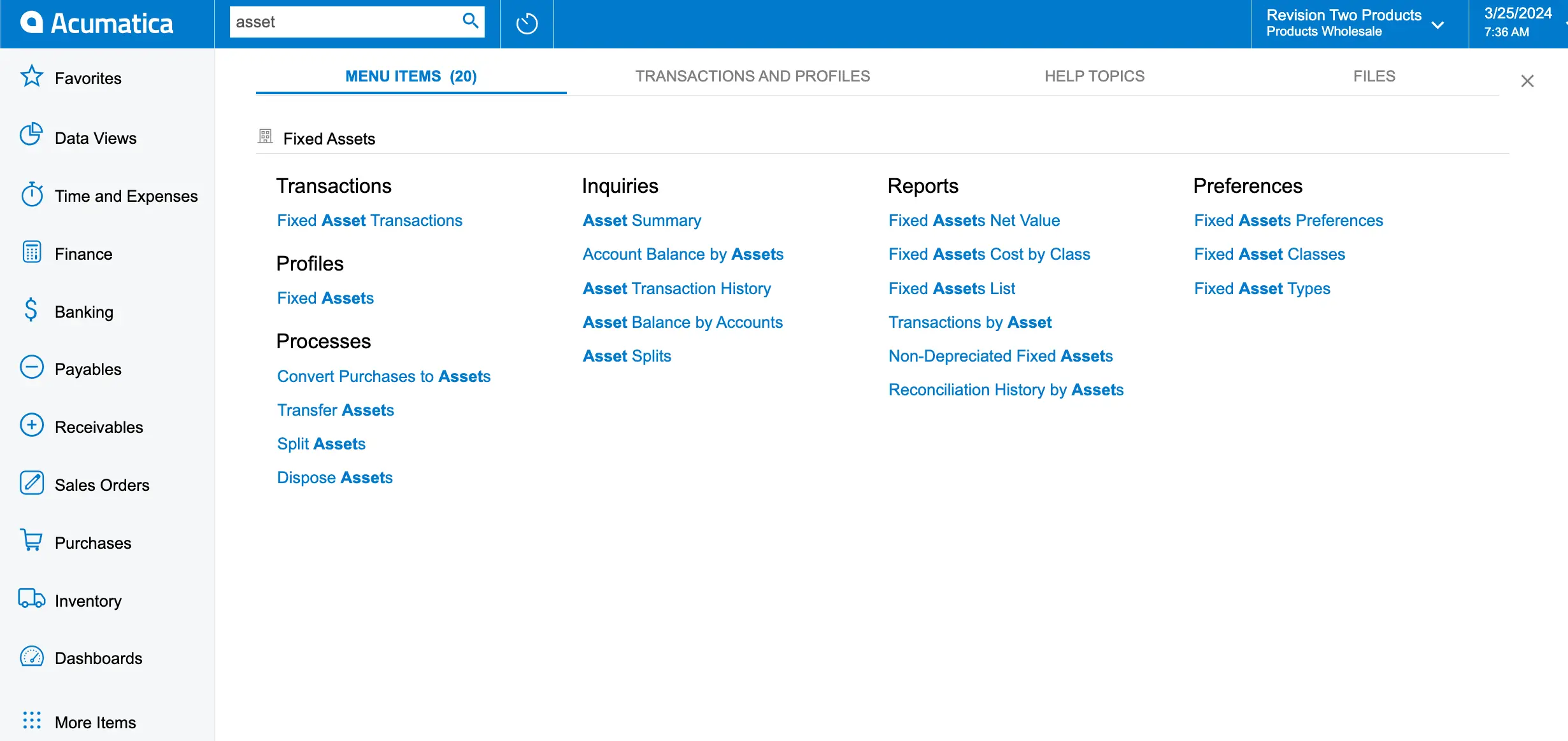The height and width of the screenshot is (741, 1568).
Task: Click the search magnifier icon
Action: (471, 21)
